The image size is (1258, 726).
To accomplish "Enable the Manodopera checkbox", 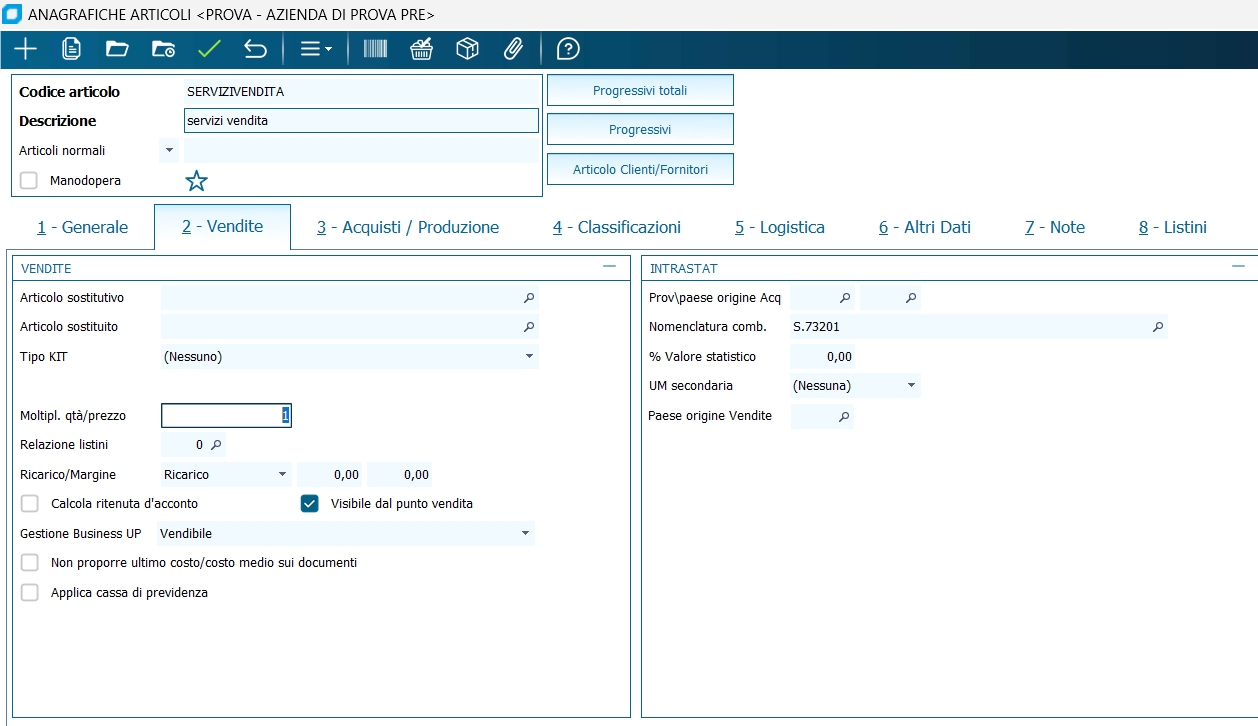I will 29,181.
